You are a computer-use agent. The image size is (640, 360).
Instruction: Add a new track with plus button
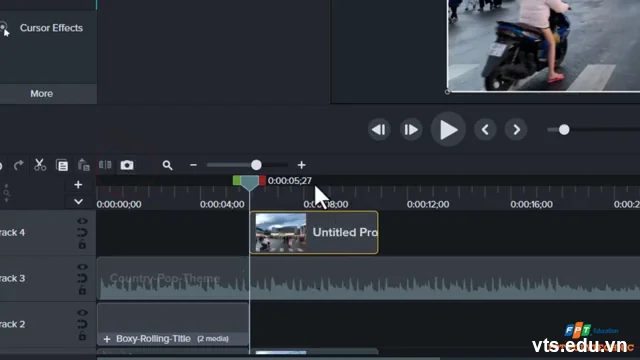[x=78, y=184]
